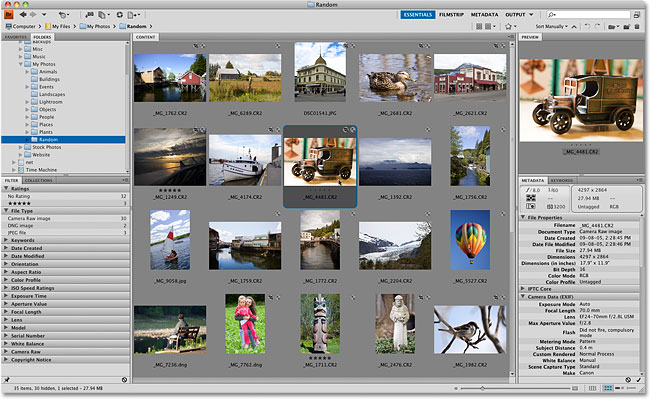Collapse the Camera Data (EXIF) section

523,297
